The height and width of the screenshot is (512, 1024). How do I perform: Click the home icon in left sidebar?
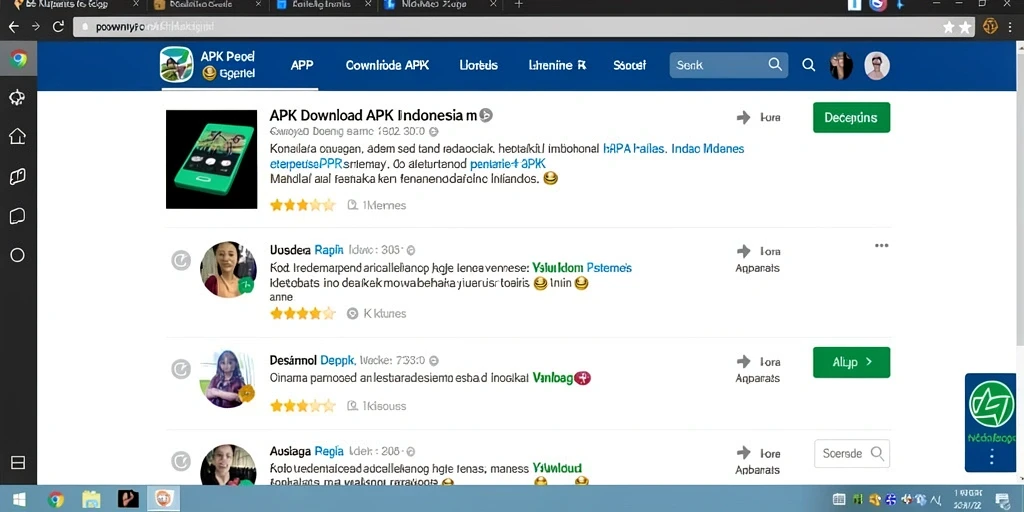tap(17, 136)
